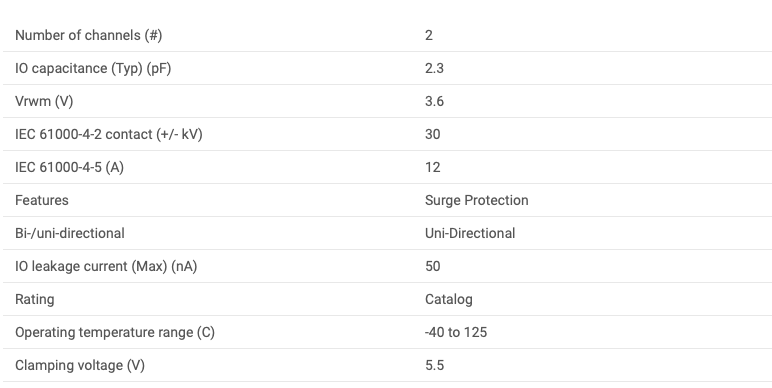Select the Number of channels (#) label
The width and height of the screenshot is (772, 388).
coord(89,35)
